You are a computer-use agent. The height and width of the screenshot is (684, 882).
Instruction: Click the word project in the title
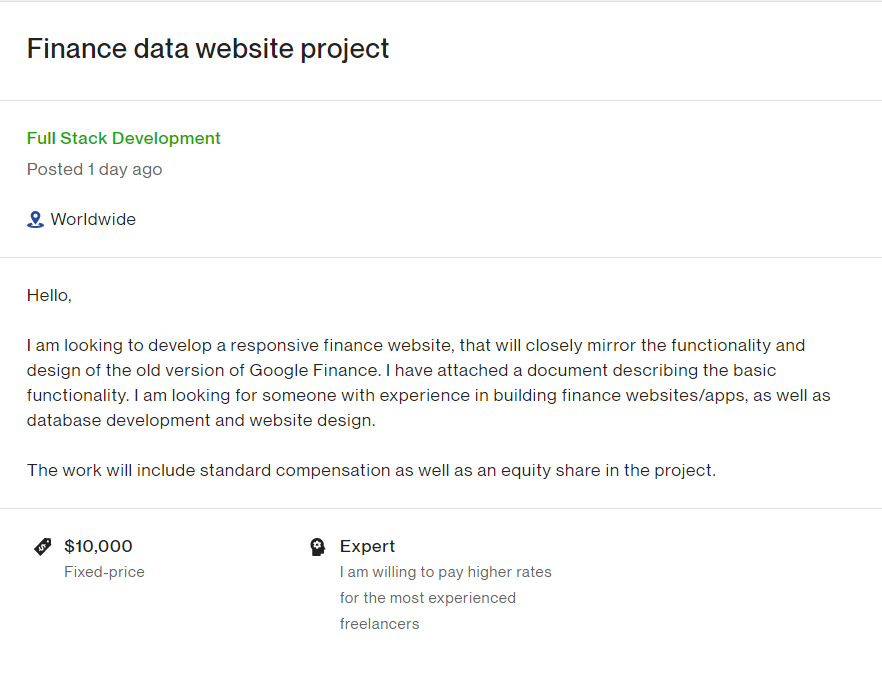coord(344,50)
